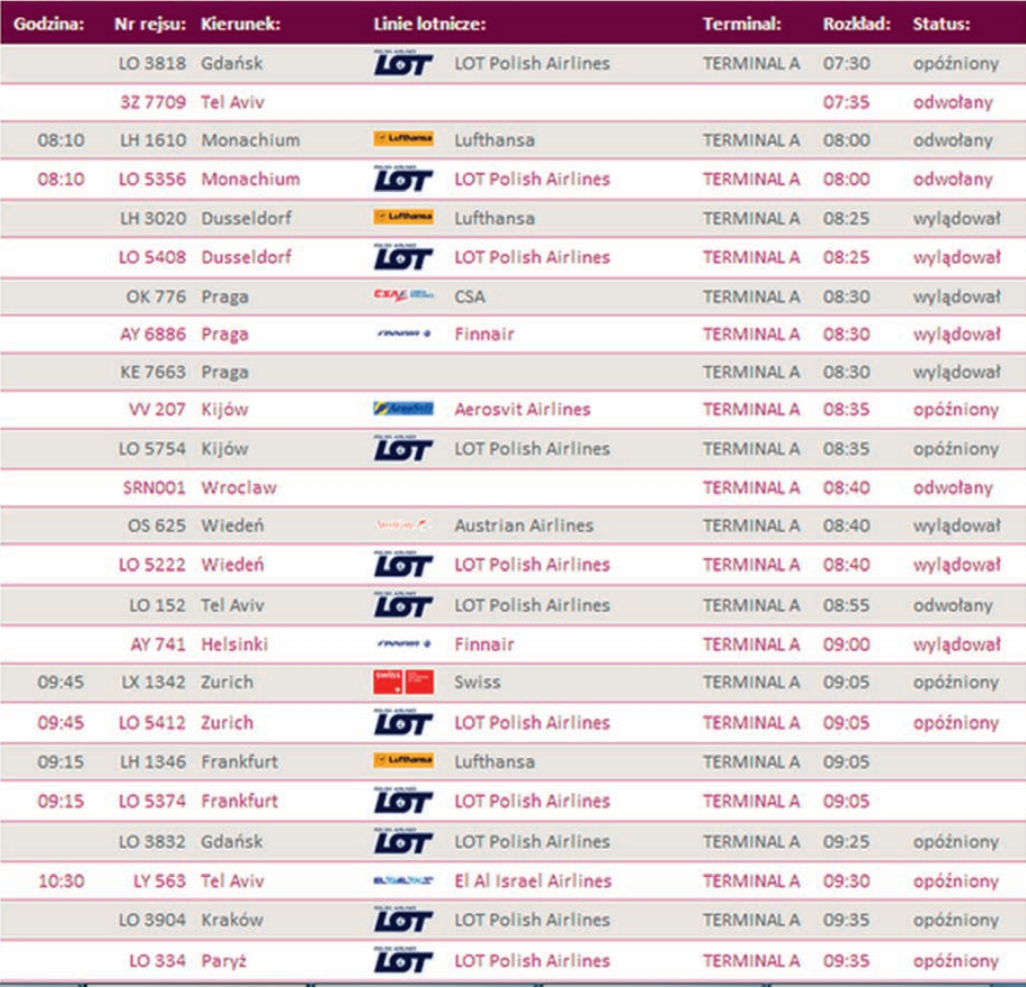
Task: Click the LOT logo for Paryż flight LO 334
Action: pyautogui.click(x=403, y=960)
